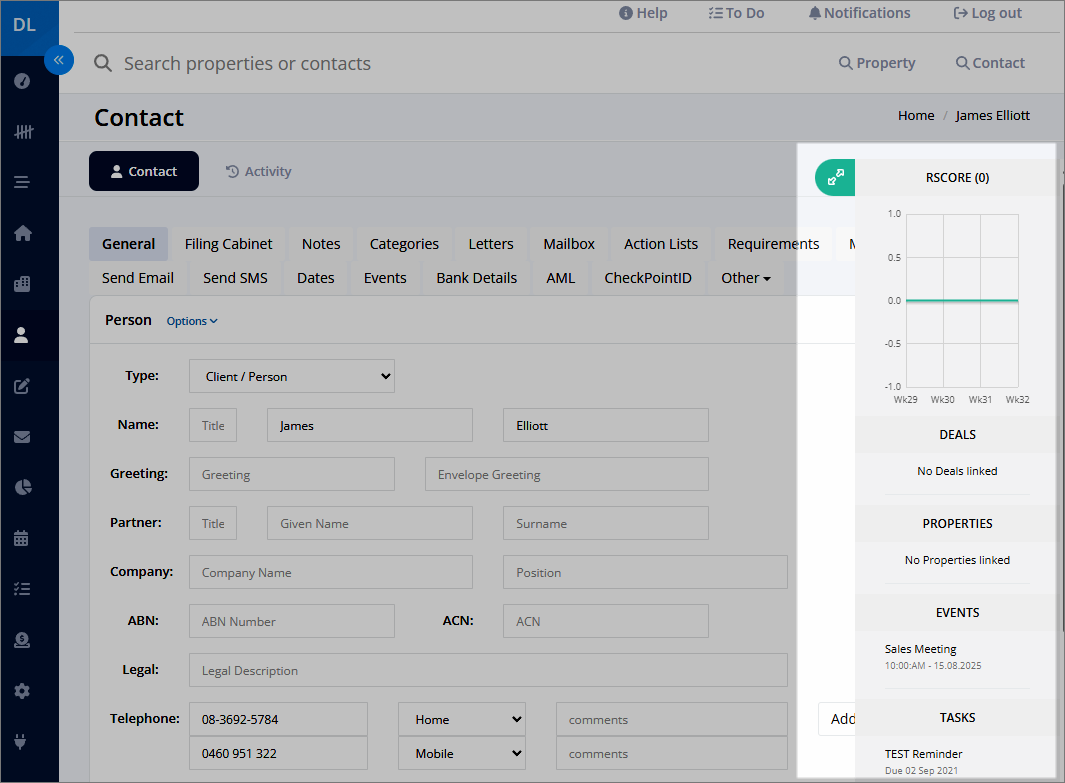1065x783 pixels.
Task: Open the TEST Reminder task
Action: click(923, 754)
